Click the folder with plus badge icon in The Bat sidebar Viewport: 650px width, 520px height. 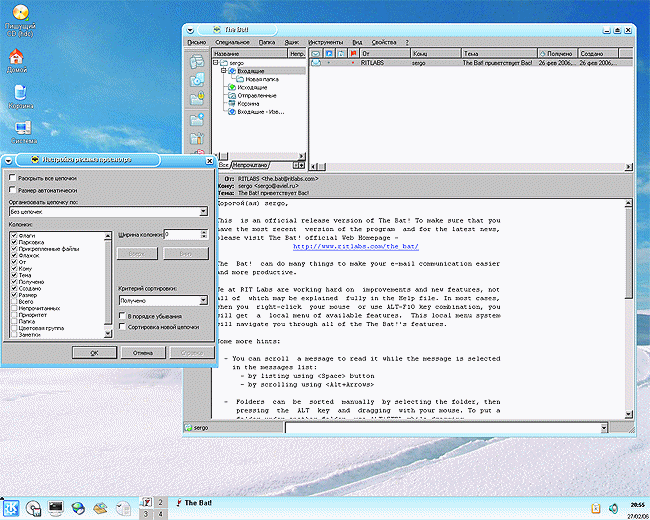197,119
